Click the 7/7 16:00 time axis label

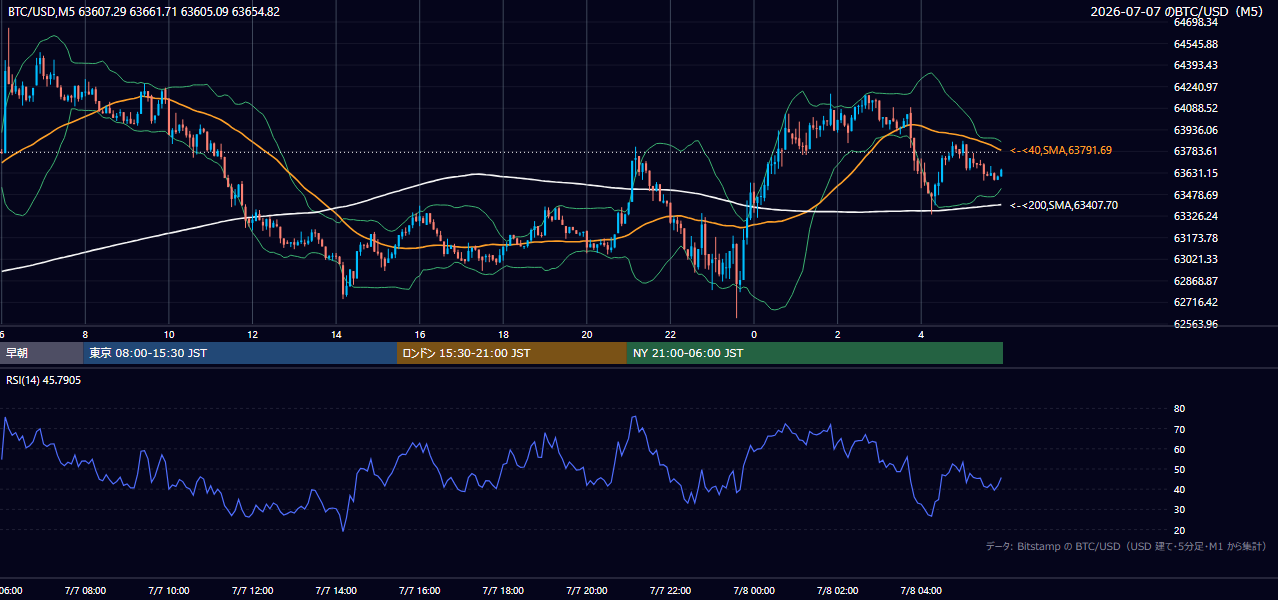pyautogui.click(x=420, y=591)
